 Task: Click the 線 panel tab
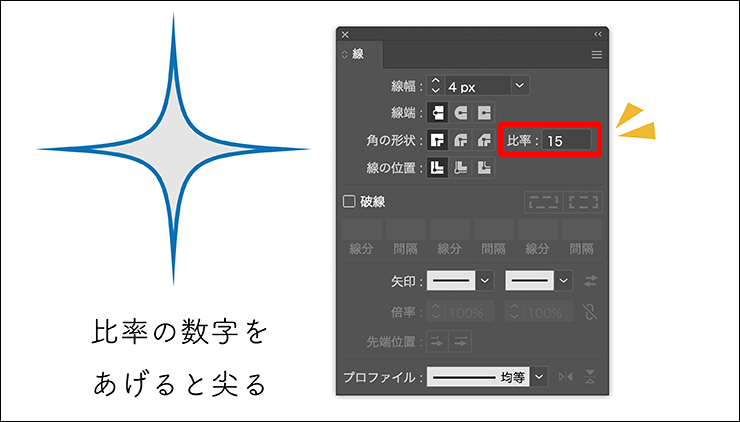coord(358,55)
